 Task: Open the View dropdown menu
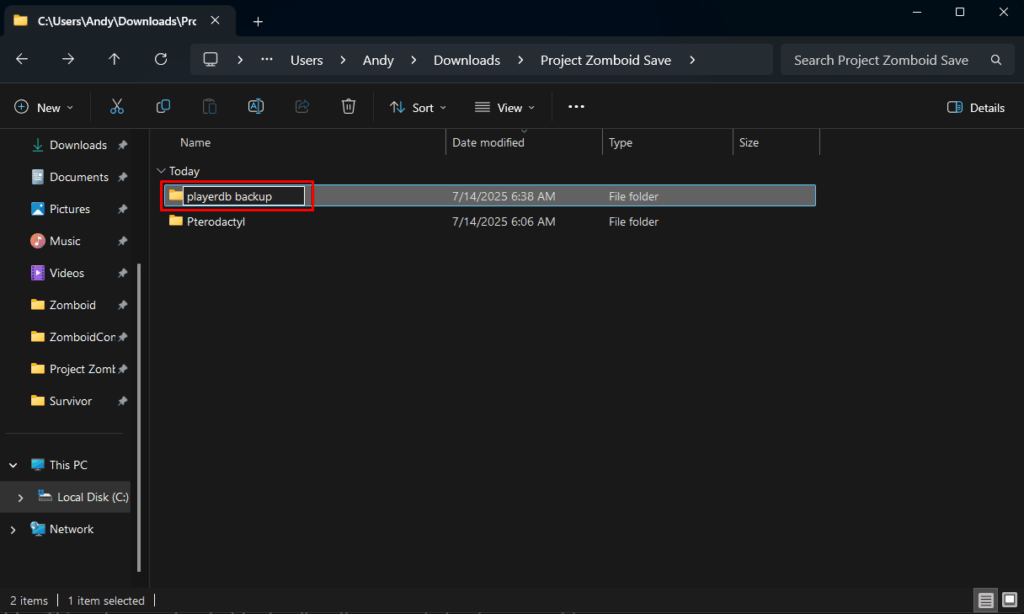click(x=505, y=107)
